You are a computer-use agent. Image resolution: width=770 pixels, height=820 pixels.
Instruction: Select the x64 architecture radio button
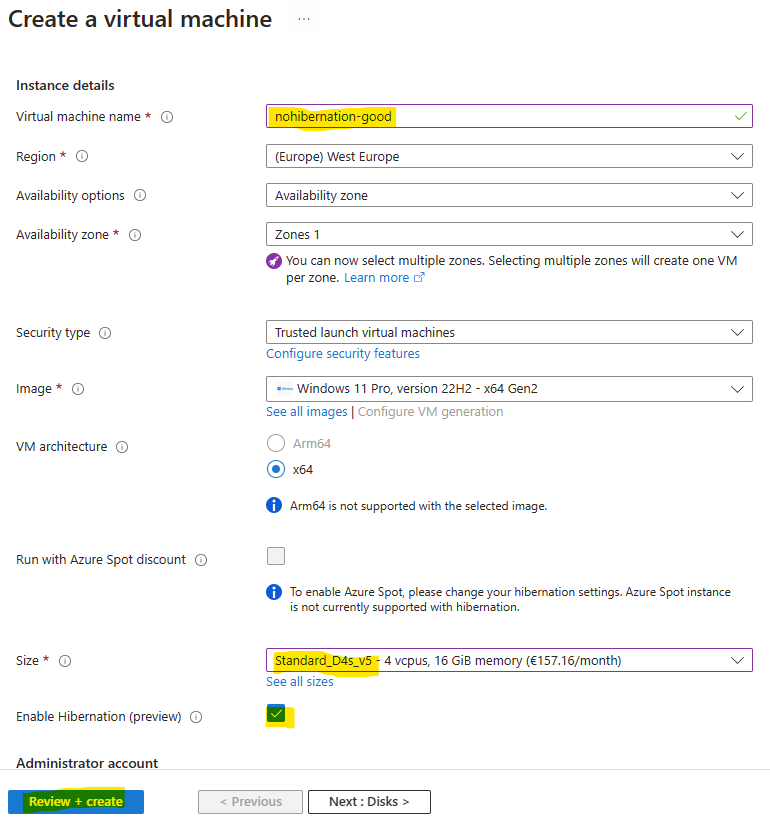(x=276, y=469)
